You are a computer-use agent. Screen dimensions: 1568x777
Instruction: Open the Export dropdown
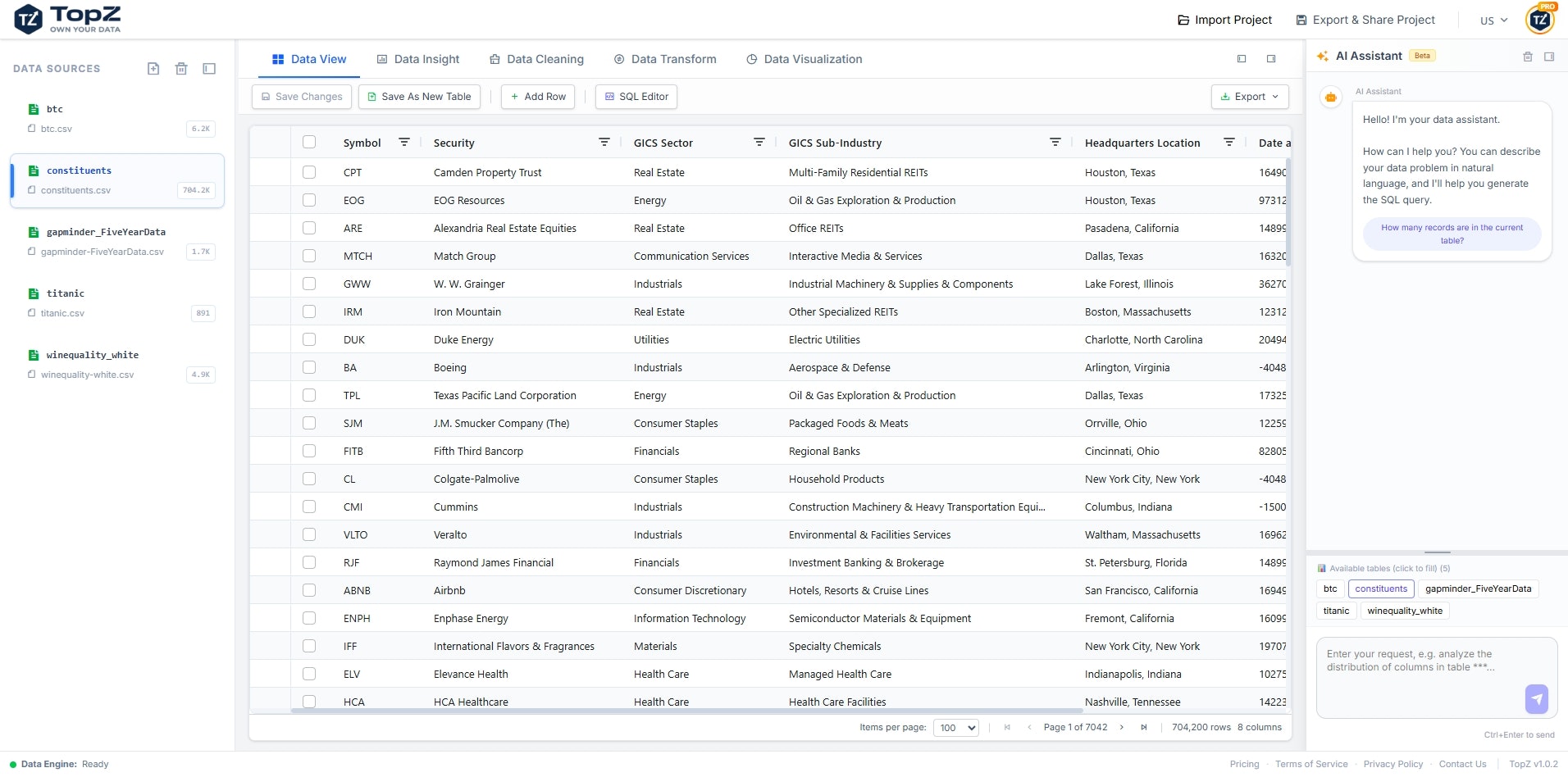[x=1249, y=97]
